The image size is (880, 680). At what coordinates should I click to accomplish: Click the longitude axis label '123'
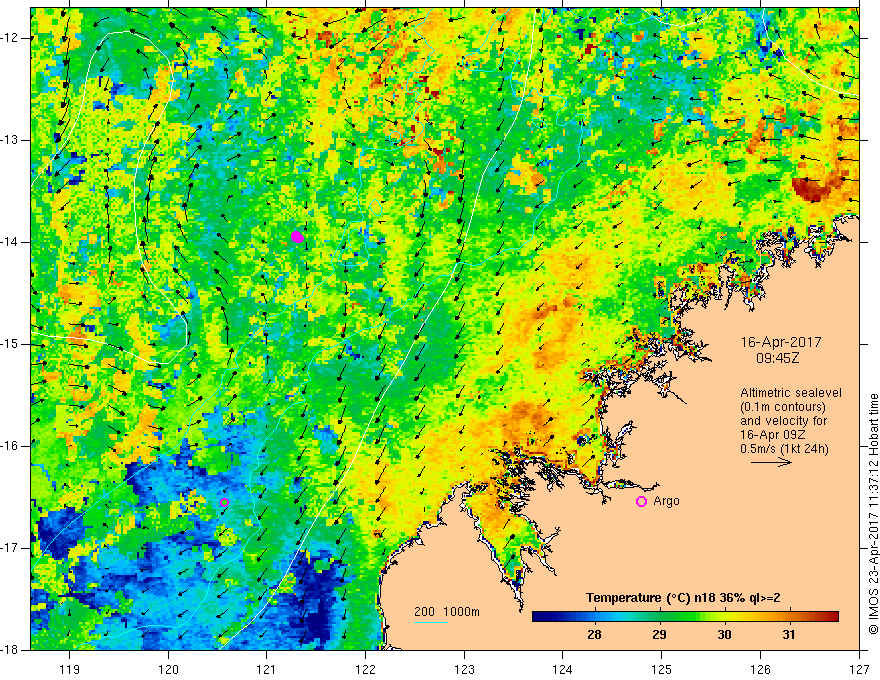[x=464, y=669]
